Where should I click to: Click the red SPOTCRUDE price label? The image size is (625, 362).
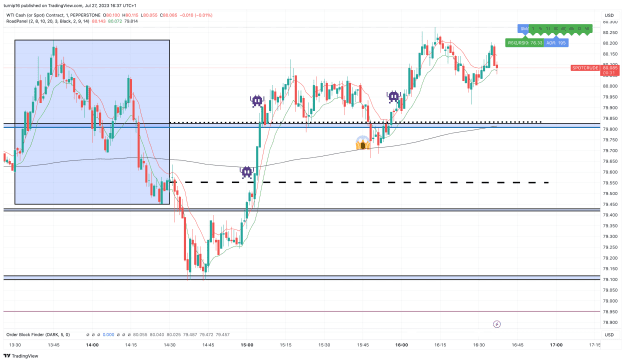point(585,68)
